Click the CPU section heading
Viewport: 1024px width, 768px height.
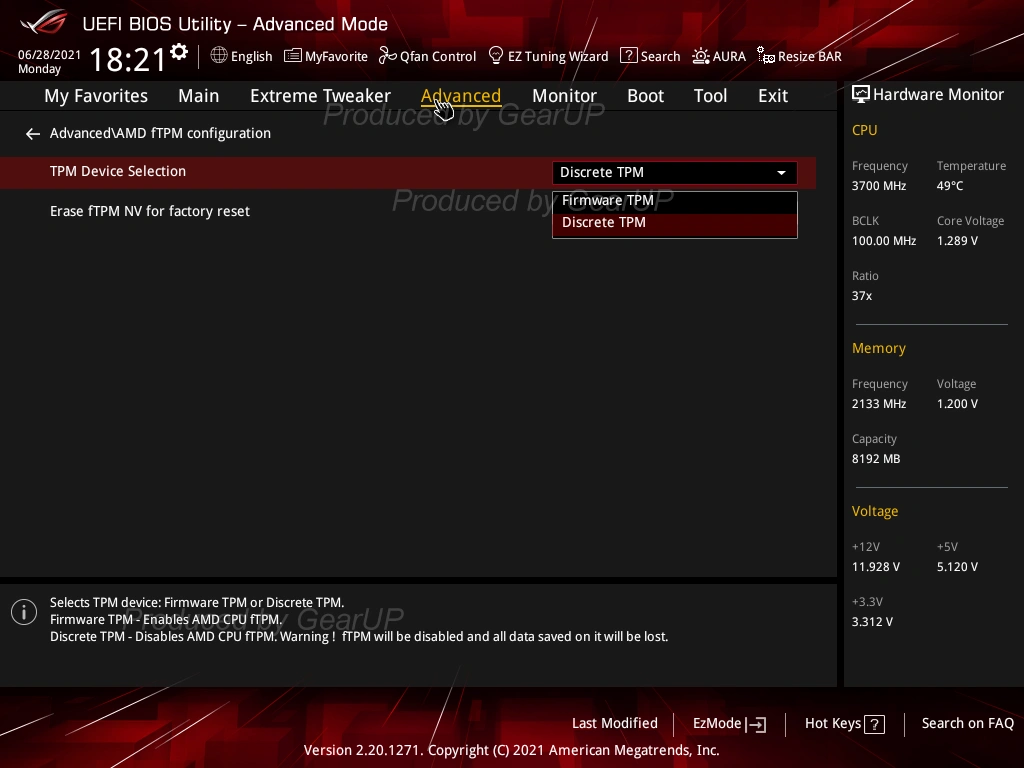tap(864, 130)
